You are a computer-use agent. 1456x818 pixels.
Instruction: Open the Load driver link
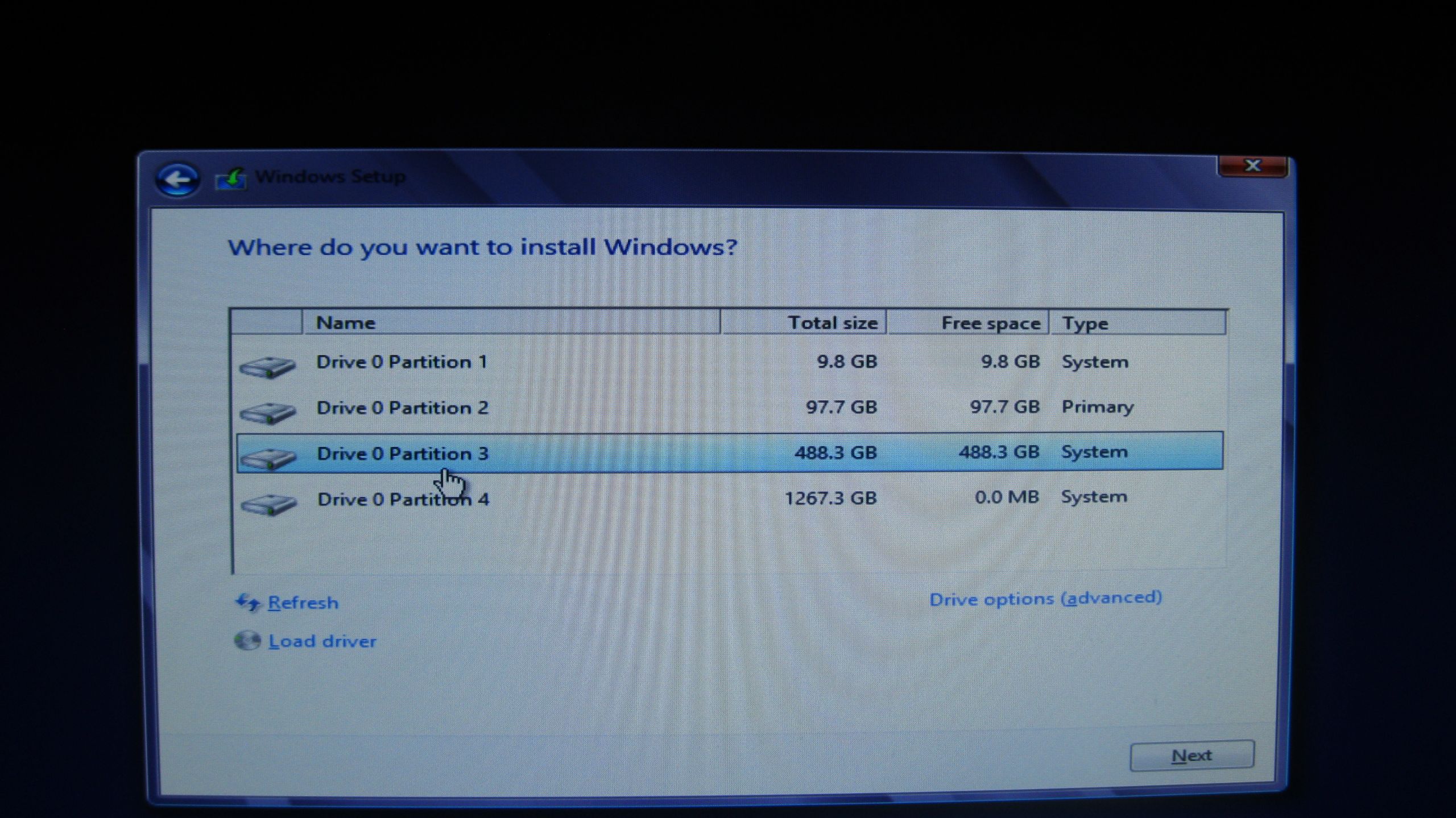(x=322, y=641)
